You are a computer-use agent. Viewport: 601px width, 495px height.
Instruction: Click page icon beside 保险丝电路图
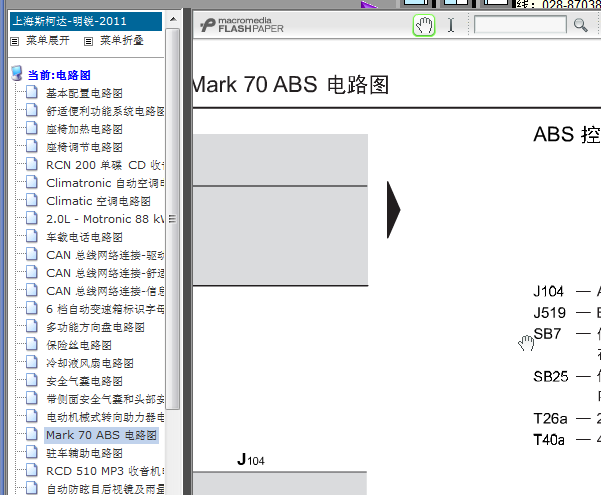pos(31,344)
